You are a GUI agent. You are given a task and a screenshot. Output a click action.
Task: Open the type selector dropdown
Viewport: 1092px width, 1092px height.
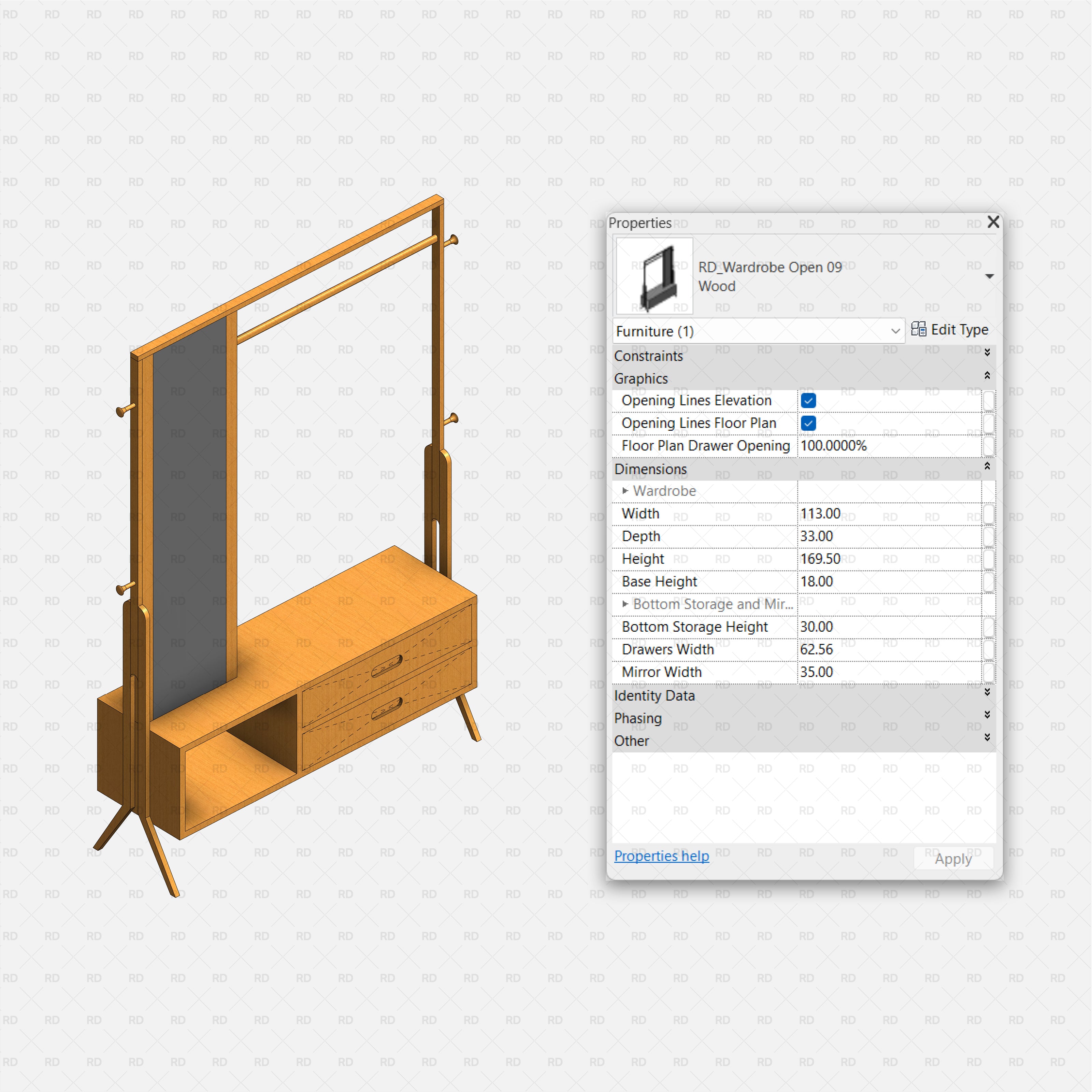tap(990, 276)
